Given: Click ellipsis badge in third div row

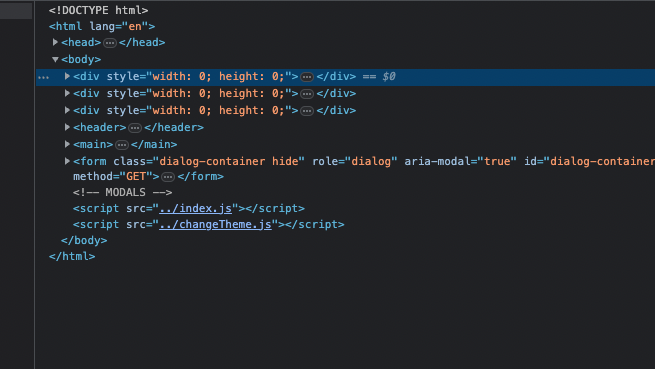Looking at the screenshot, I should [x=307, y=111].
